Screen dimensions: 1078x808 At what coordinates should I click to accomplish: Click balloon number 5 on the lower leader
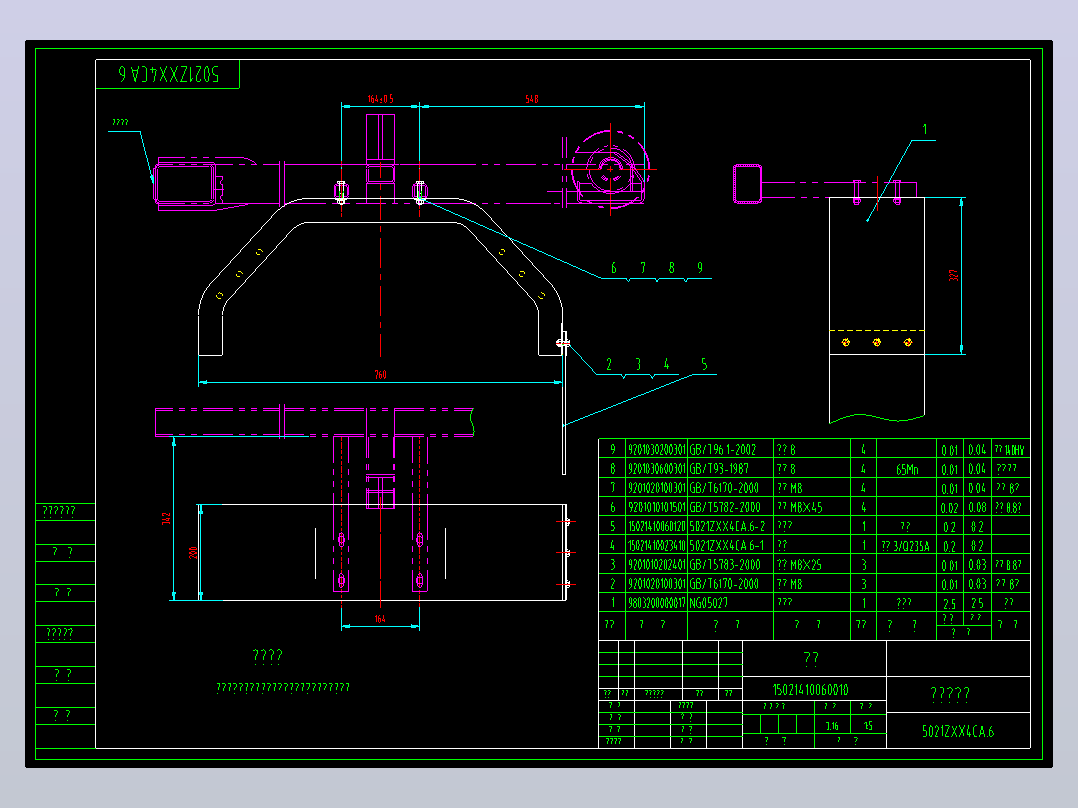[704, 364]
